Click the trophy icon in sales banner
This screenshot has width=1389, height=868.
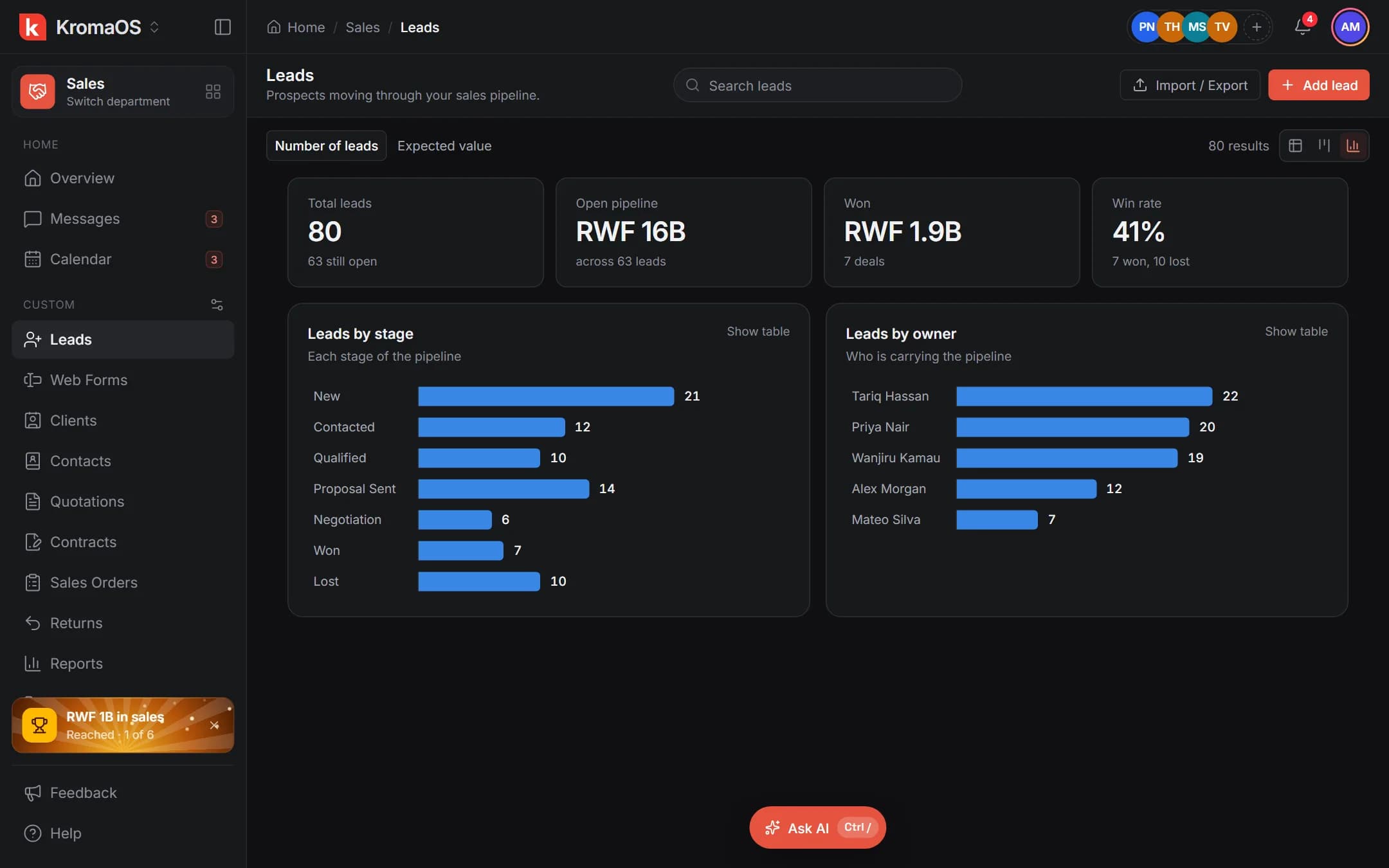39,725
